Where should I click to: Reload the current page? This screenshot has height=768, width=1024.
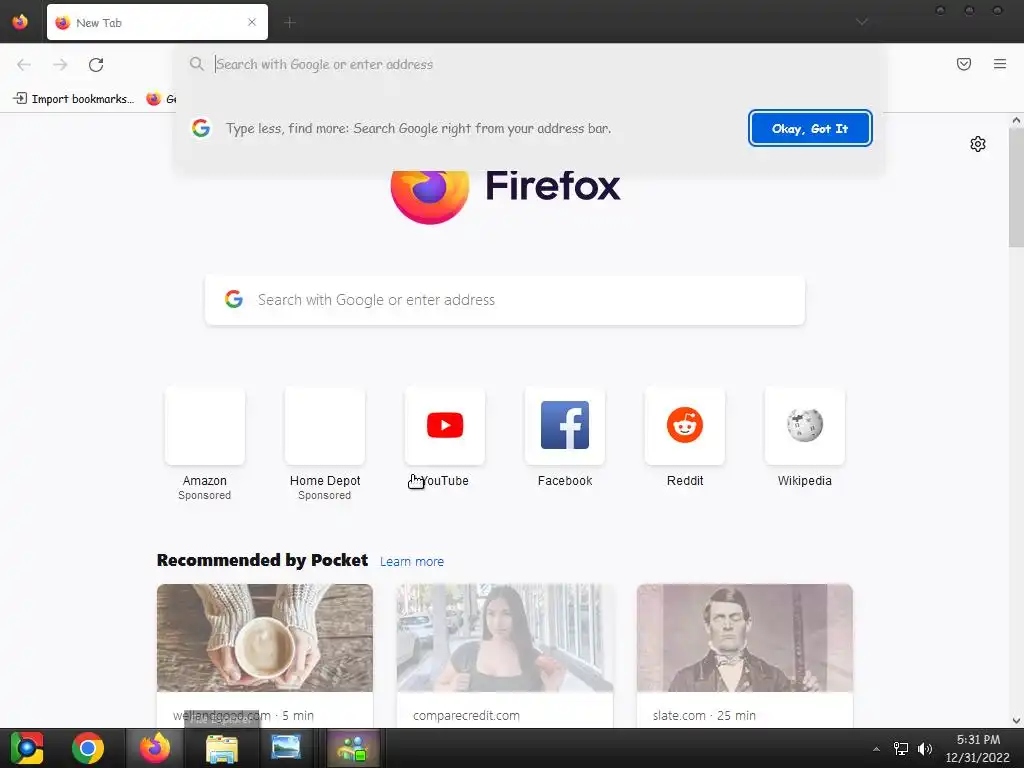[96, 65]
